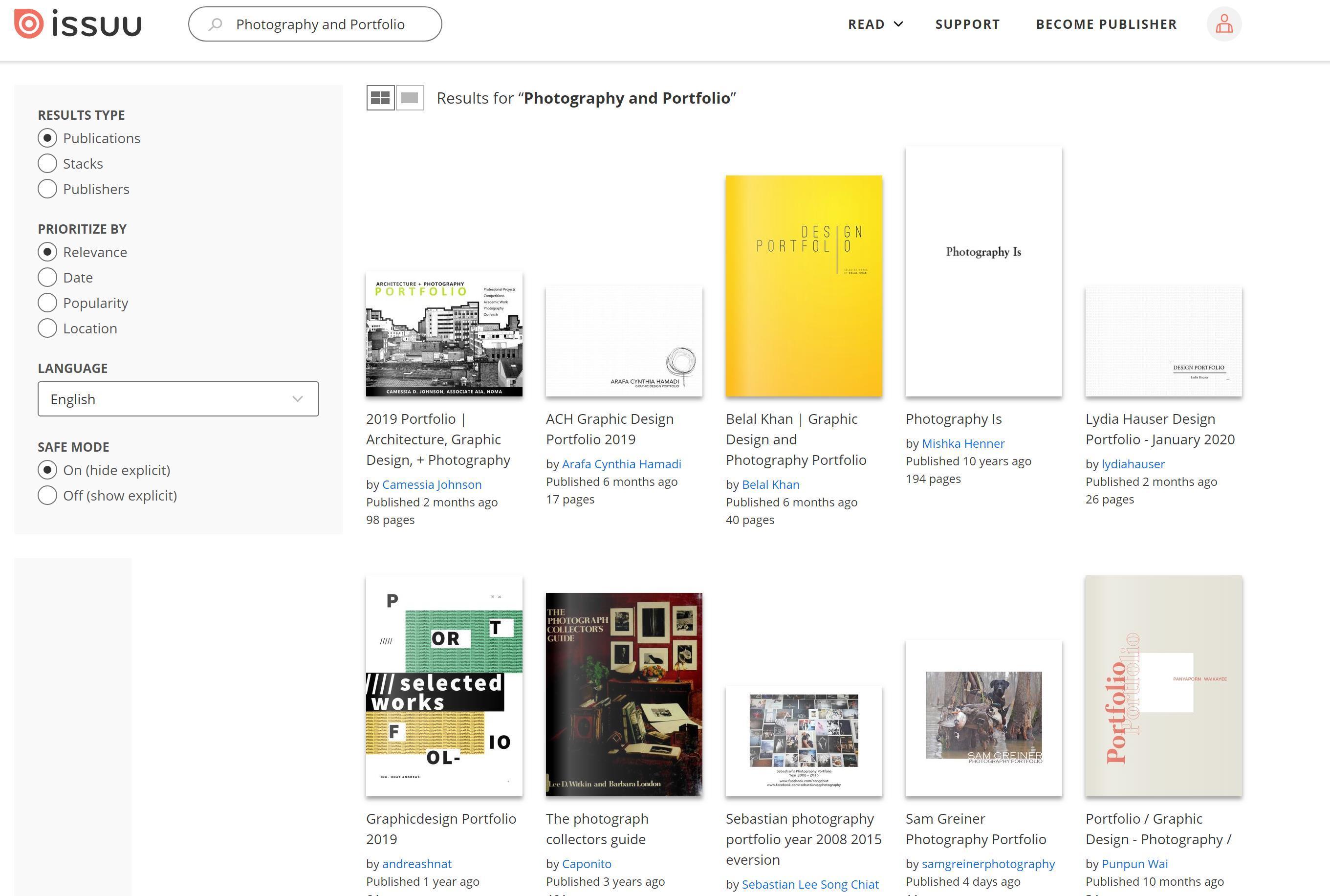
Task: Switch to single-column list view icon
Action: pyautogui.click(x=410, y=98)
